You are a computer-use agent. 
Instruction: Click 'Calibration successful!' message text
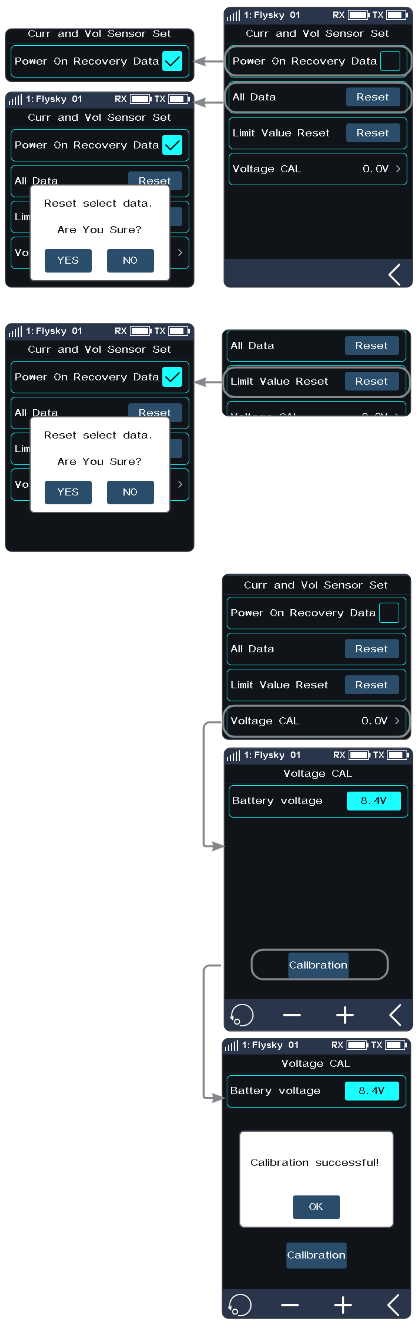315,1163
